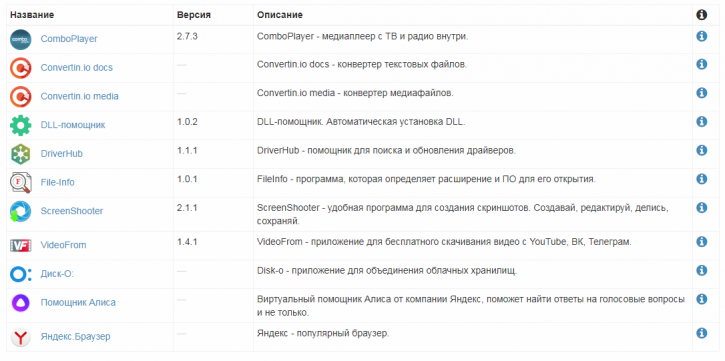Open the Помощник Алиса link
The height and width of the screenshot is (361, 725).
pos(78,303)
